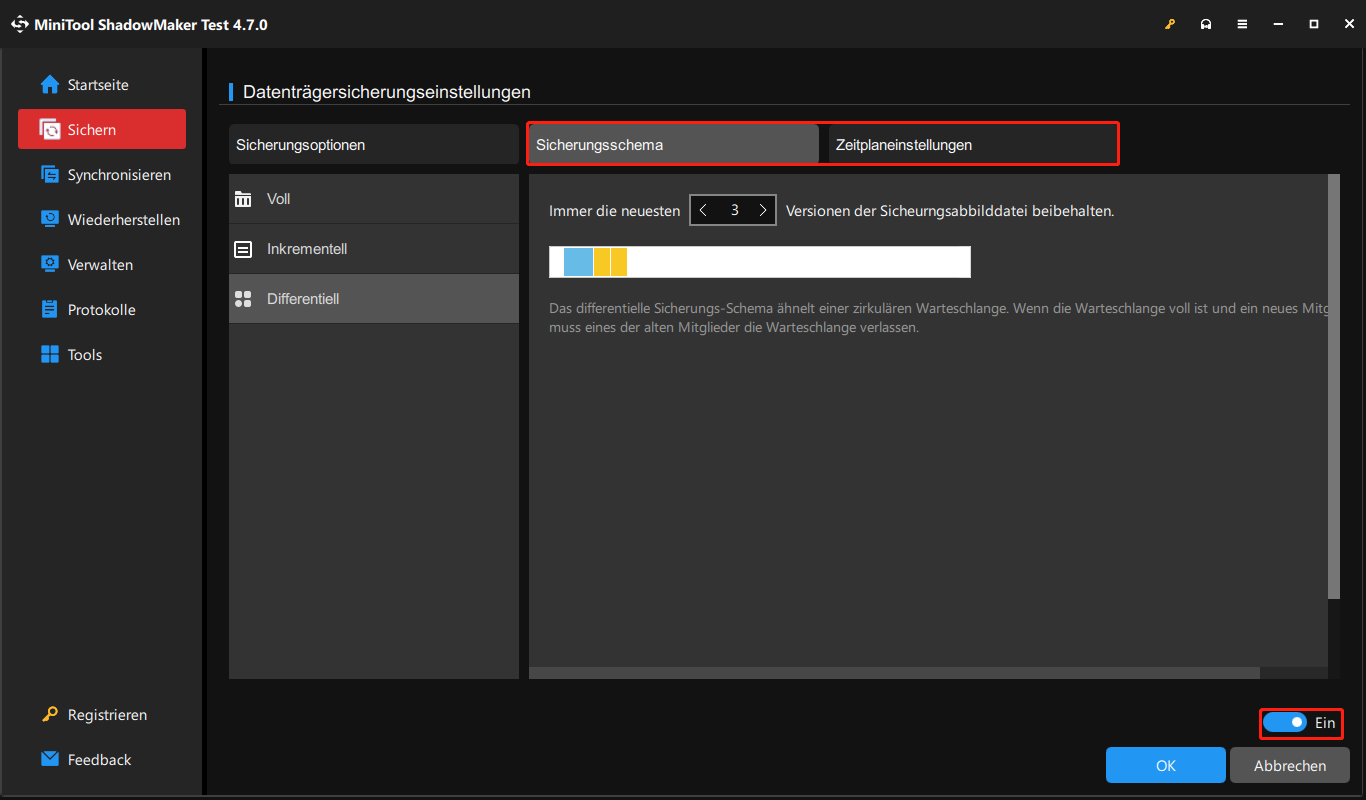Open the headset support icon
This screenshot has width=1366, height=800.
pyautogui.click(x=1206, y=24)
